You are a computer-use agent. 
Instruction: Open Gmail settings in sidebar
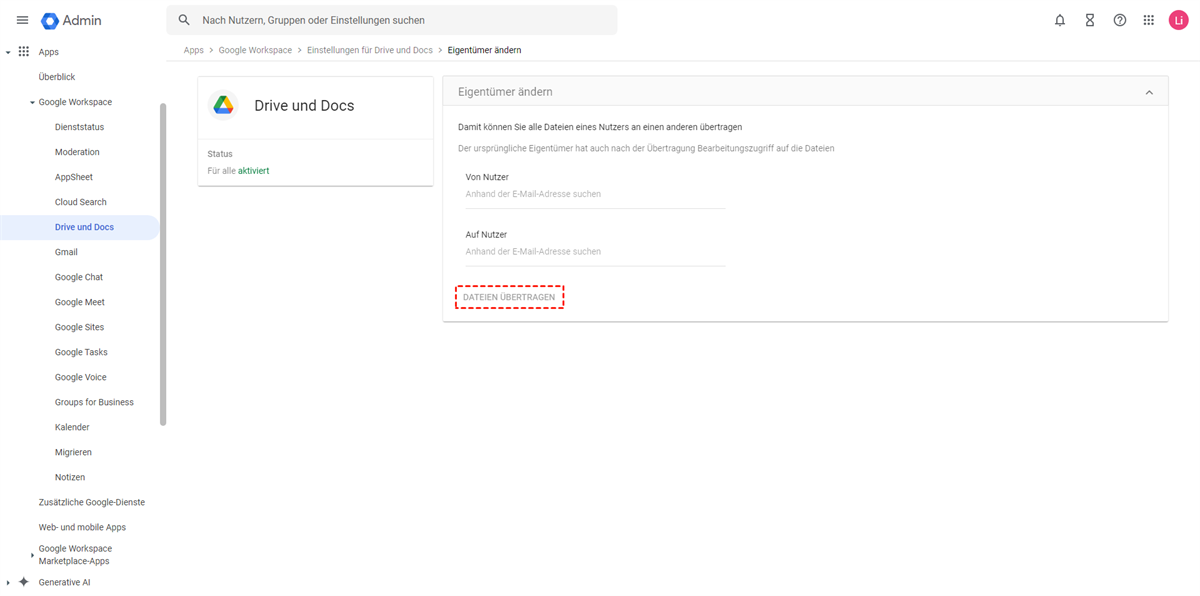point(66,252)
